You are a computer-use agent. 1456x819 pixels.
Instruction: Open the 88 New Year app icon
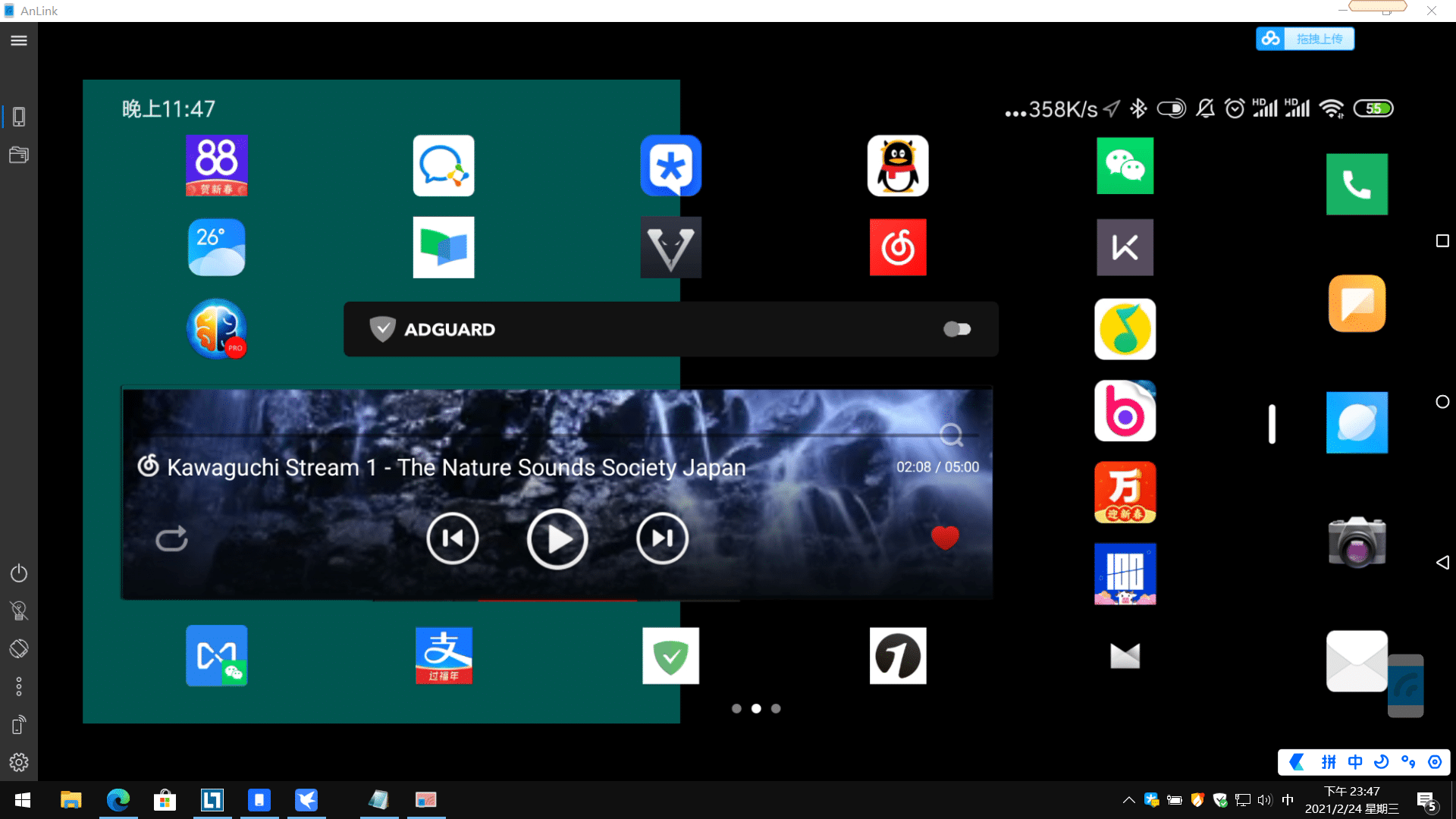click(217, 166)
